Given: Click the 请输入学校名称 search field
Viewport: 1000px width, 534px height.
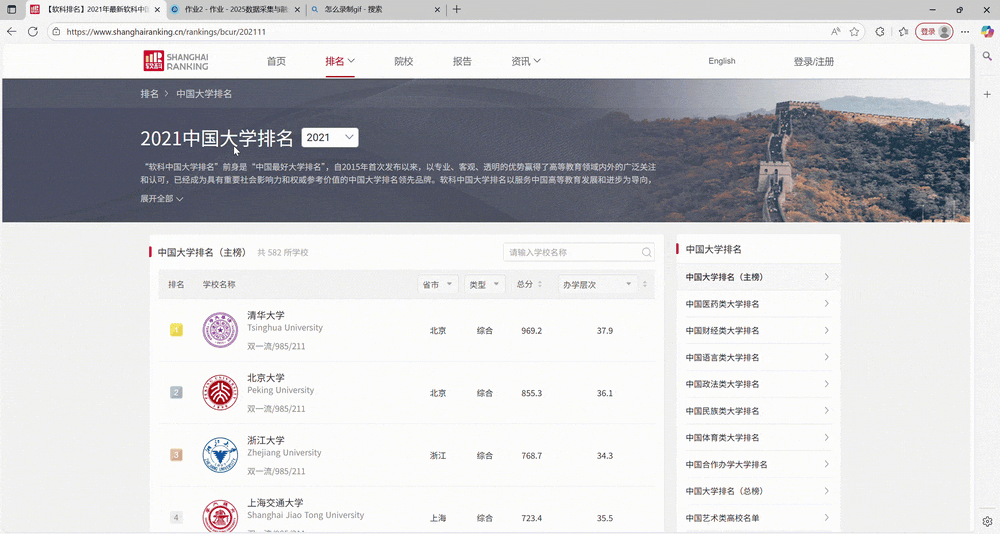Looking at the screenshot, I should tap(578, 252).
